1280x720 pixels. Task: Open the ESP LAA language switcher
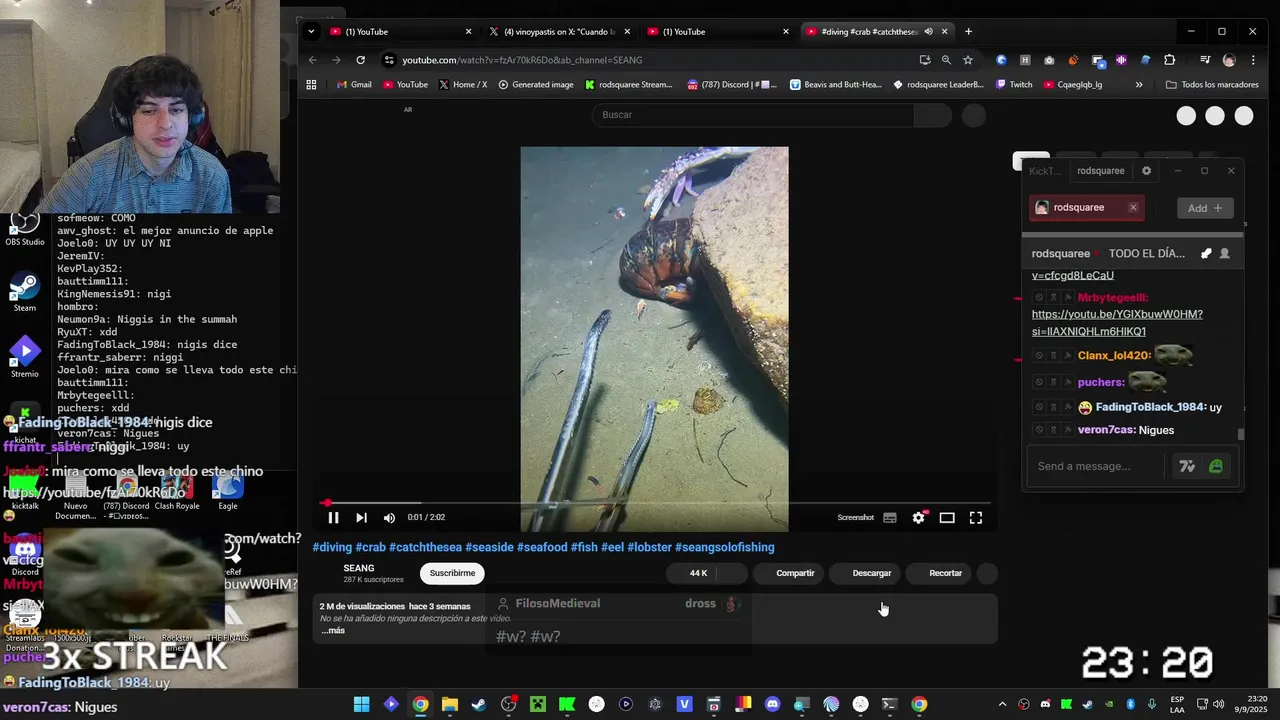(1177, 704)
